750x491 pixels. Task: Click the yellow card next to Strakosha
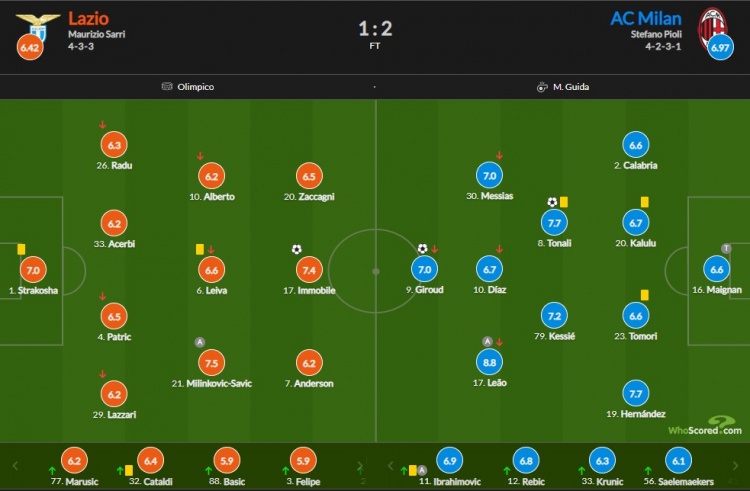pyautogui.click(x=21, y=249)
